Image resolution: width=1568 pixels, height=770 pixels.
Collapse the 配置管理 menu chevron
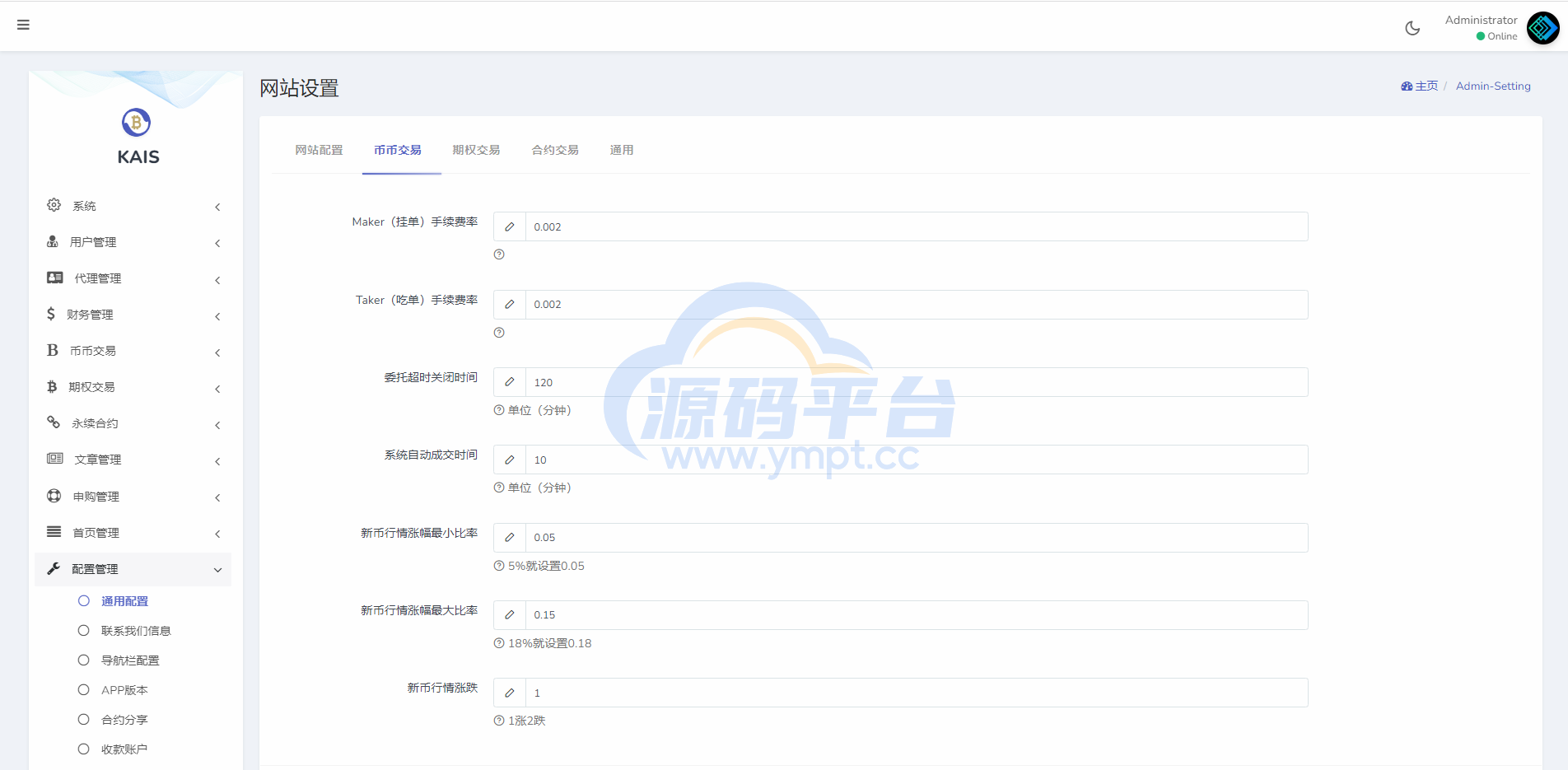217,570
